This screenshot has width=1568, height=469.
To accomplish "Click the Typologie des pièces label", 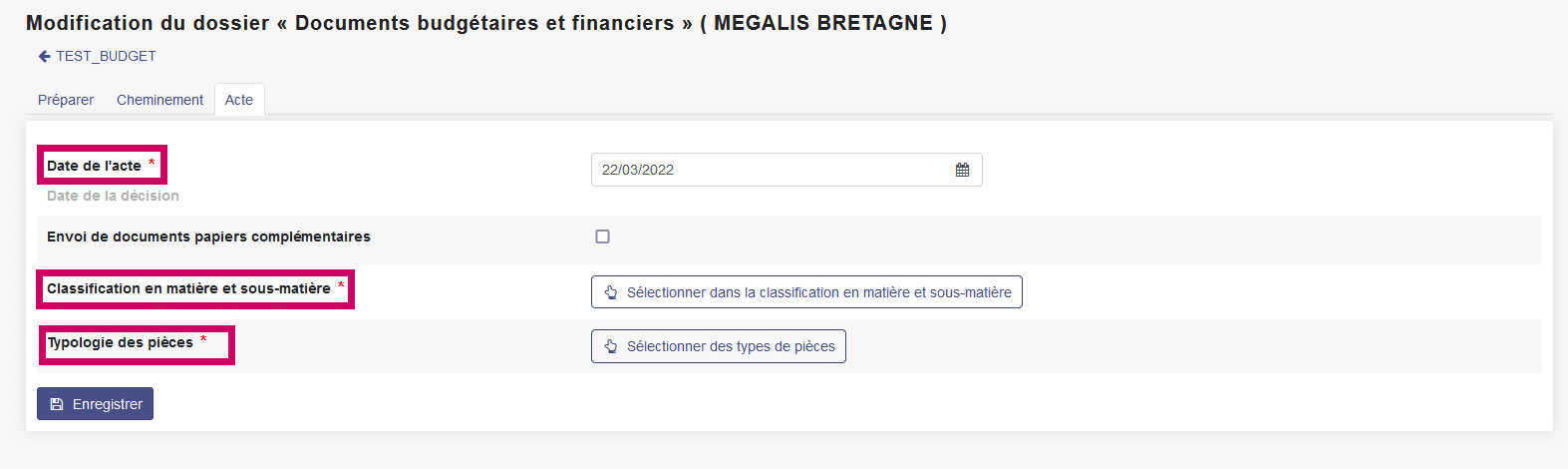I will click(x=121, y=342).
